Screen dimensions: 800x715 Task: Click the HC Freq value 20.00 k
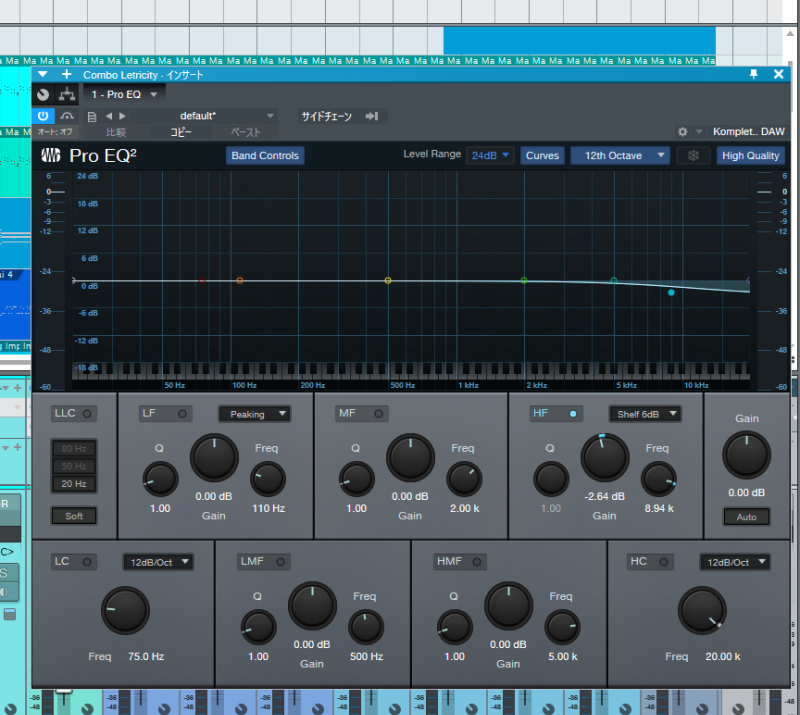point(723,656)
